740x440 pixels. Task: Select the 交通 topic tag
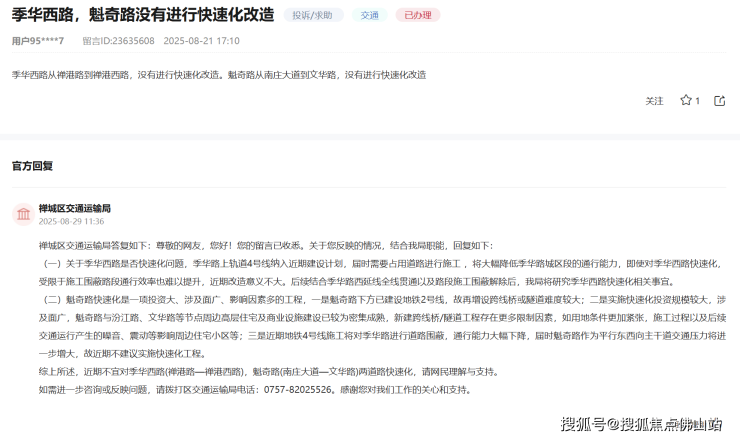[370, 15]
